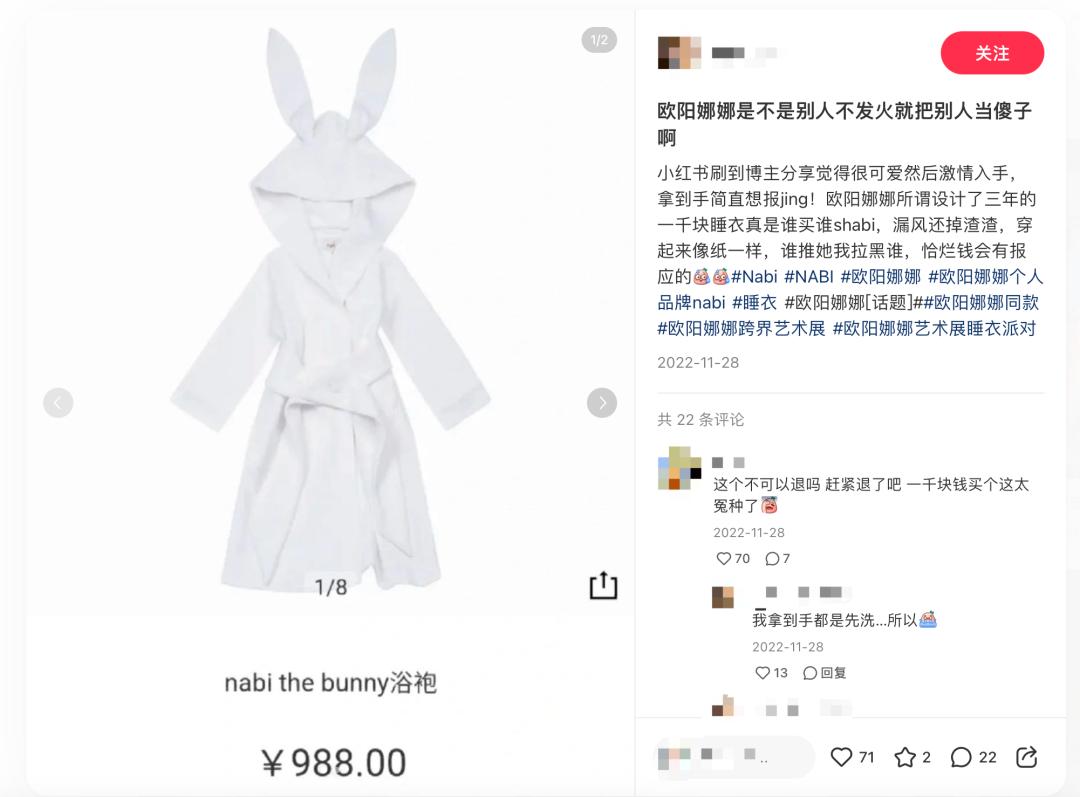Favorite the post with star icon showing 2

tap(904, 757)
